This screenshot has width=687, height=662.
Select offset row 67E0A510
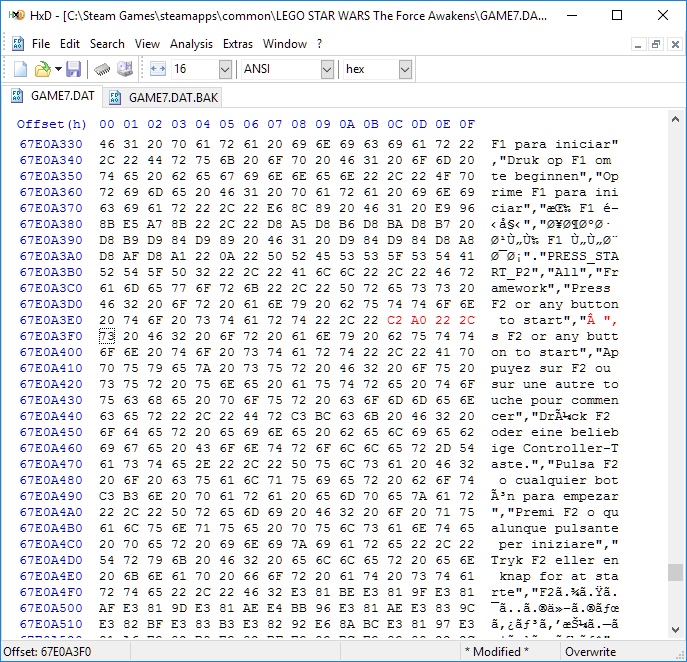[51, 624]
